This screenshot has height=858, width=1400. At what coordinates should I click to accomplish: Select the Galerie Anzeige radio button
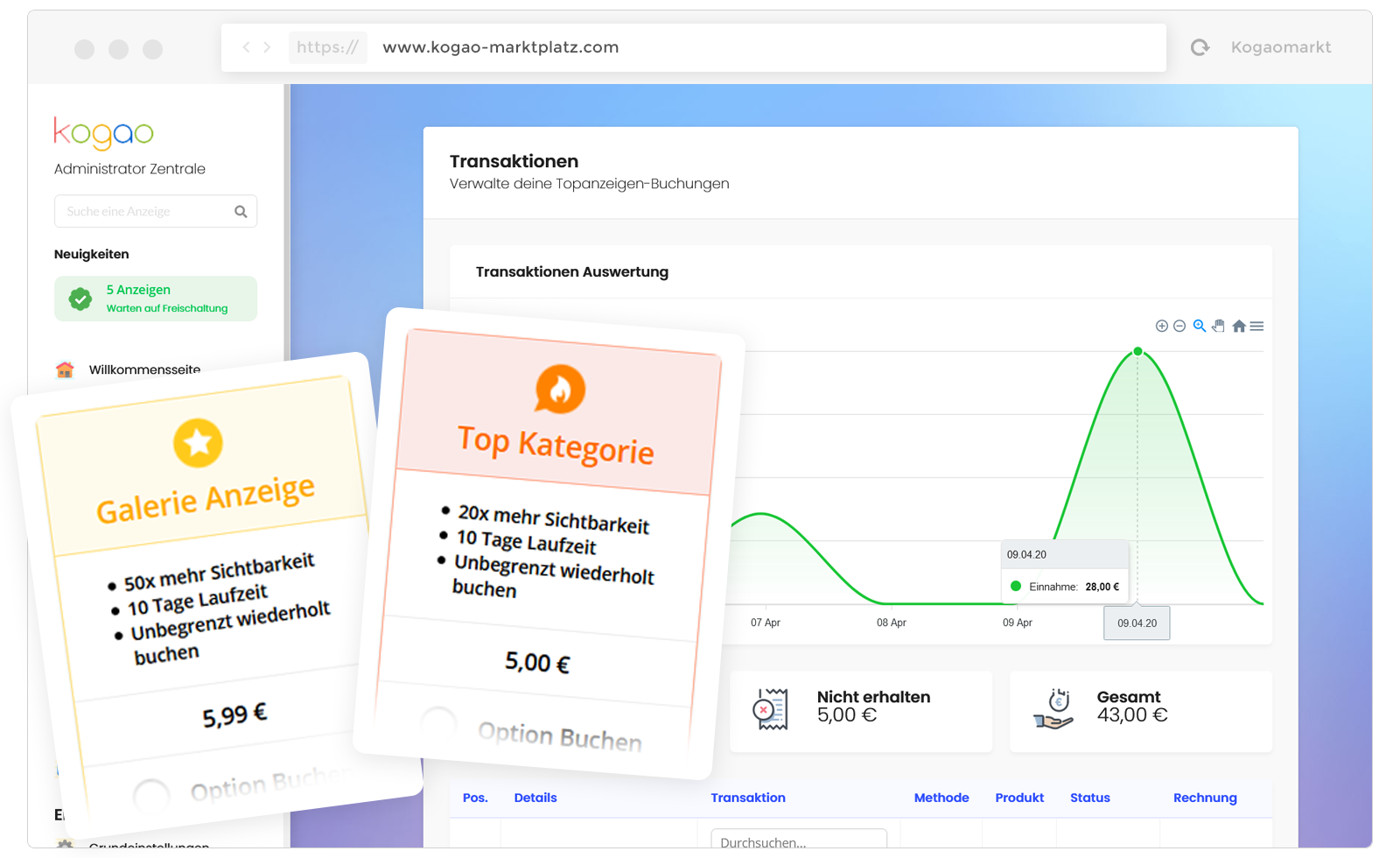[151, 795]
